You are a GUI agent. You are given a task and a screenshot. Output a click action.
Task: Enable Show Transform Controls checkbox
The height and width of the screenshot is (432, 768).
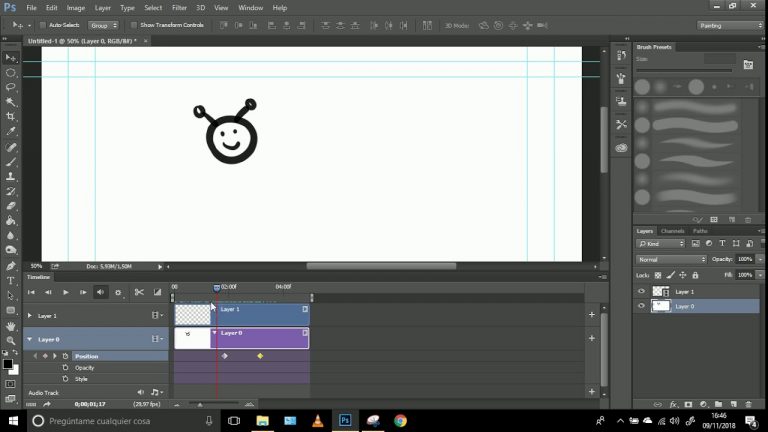click(x=134, y=25)
